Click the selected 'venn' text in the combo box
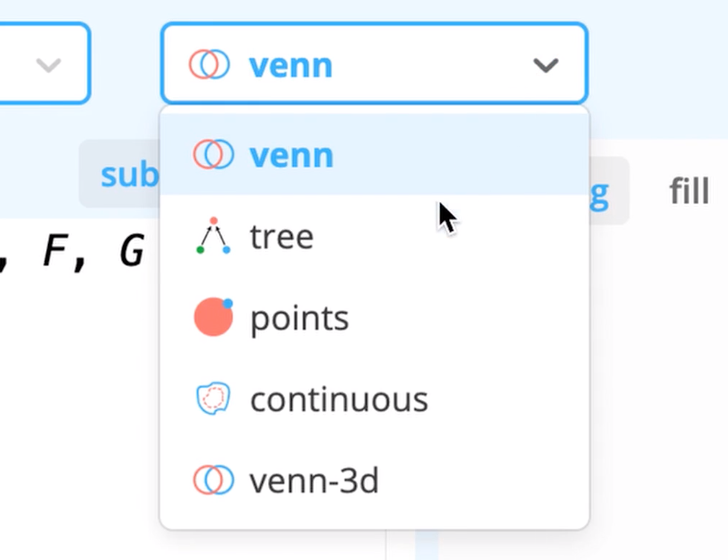 (291, 66)
